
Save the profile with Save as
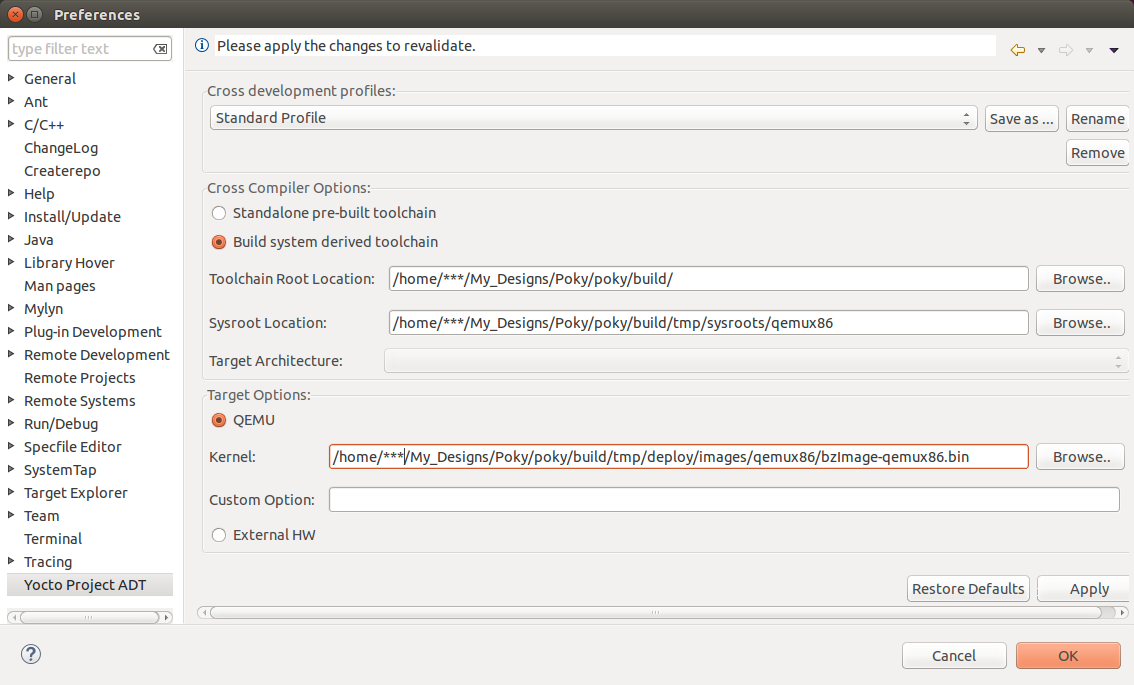coord(1021,118)
